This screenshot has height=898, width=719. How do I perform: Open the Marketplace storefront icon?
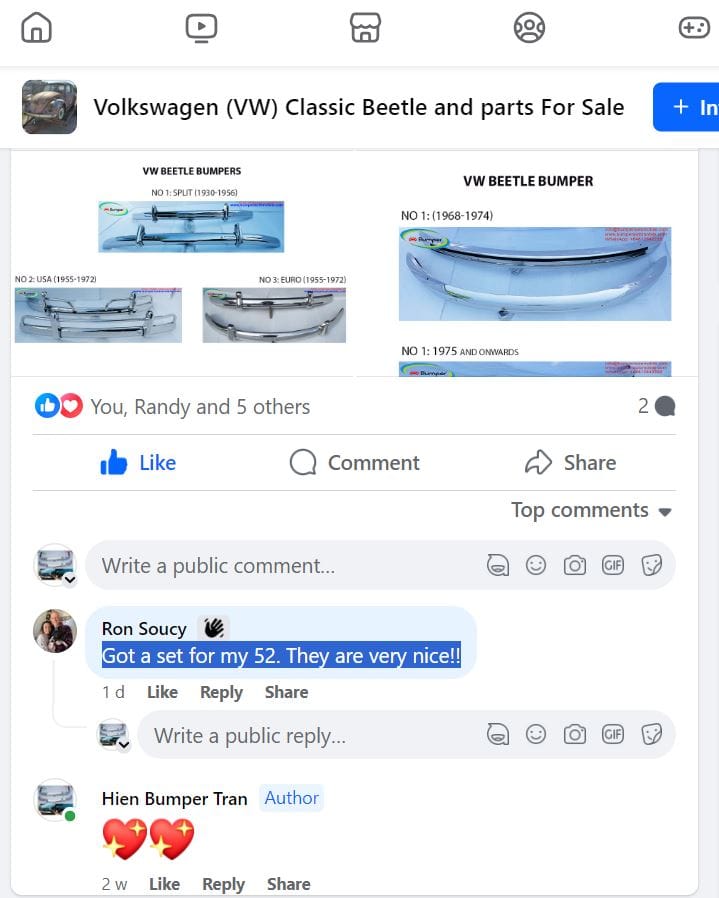(365, 27)
